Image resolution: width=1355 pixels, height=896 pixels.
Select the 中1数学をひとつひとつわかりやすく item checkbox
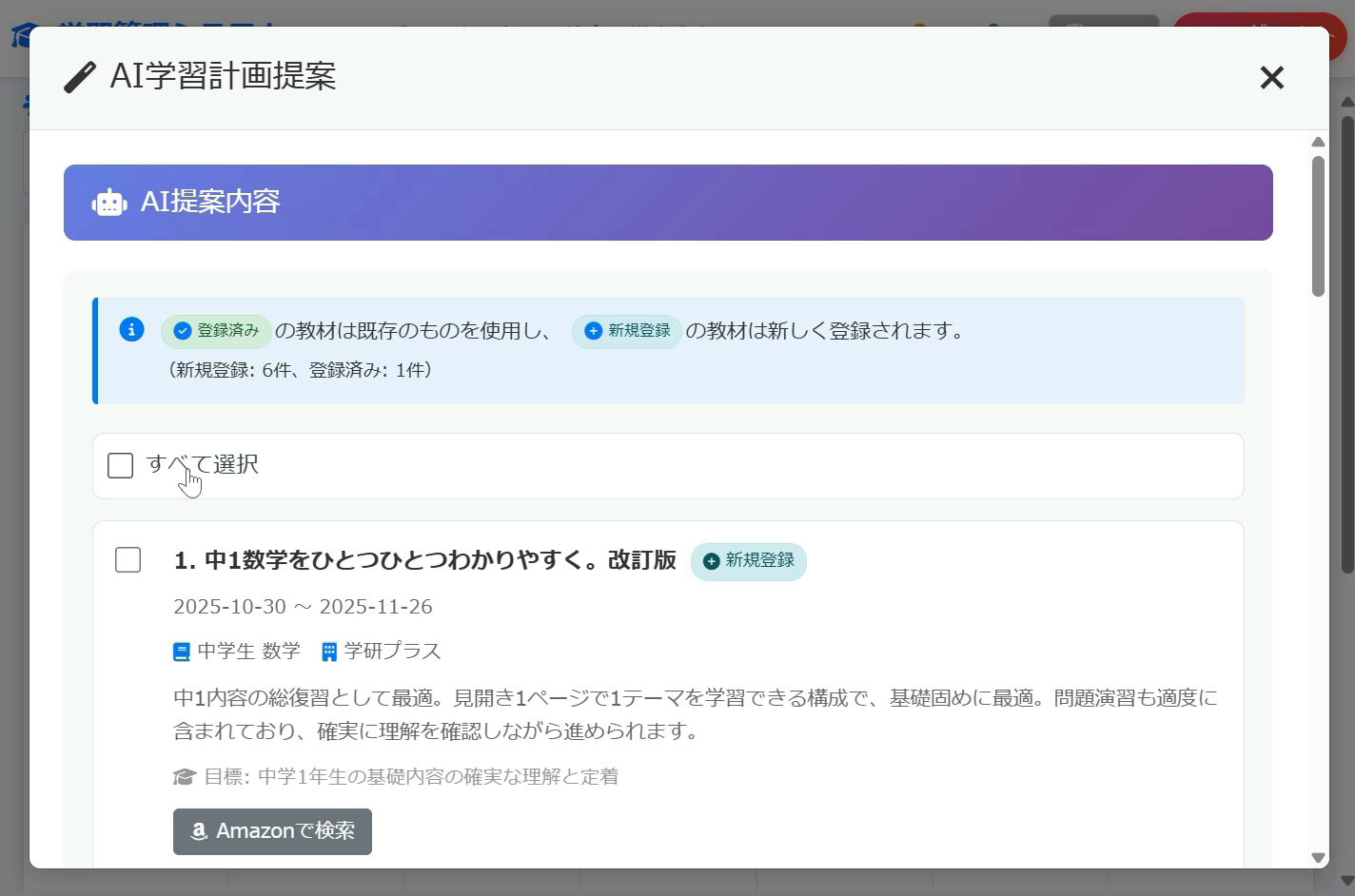[x=128, y=559]
